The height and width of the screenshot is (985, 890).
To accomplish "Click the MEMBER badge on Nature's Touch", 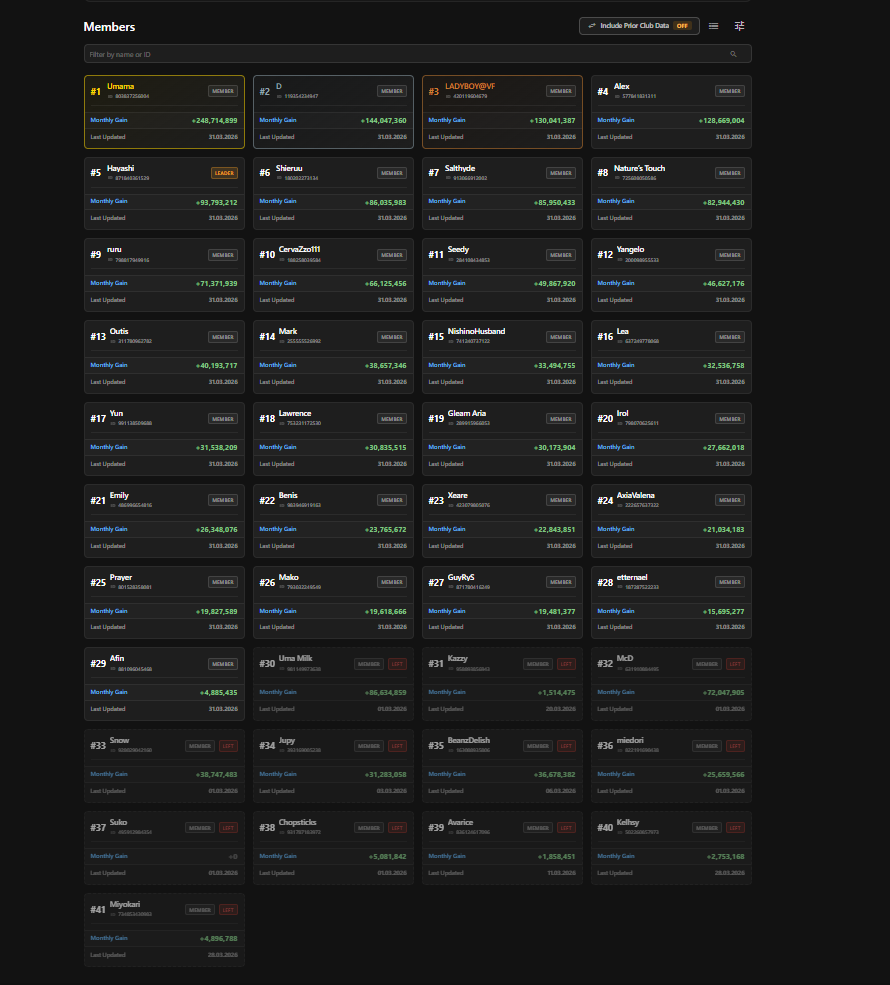I will [x=730, y=173].
